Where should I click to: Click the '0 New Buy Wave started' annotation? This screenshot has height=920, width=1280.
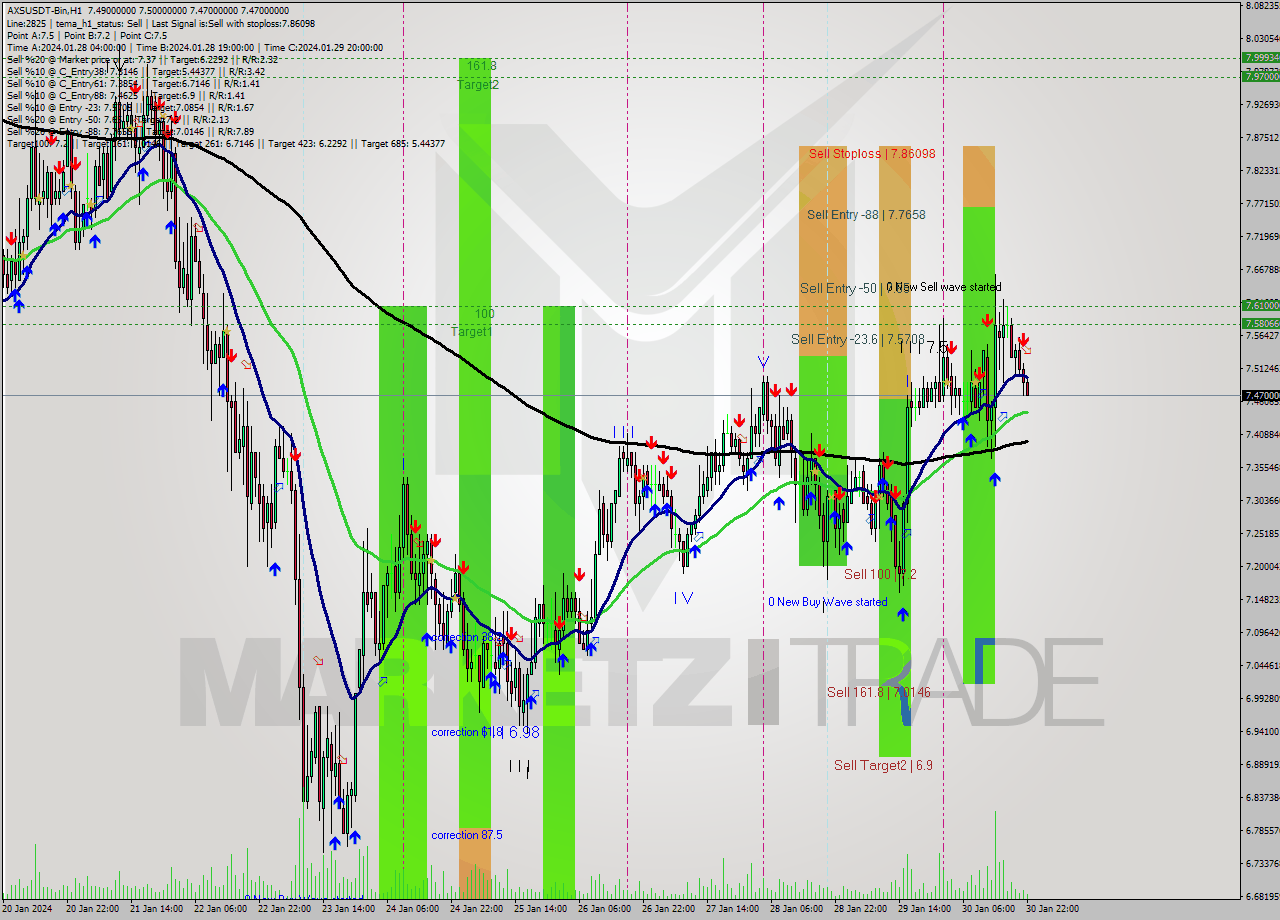(x=827, y=602)
